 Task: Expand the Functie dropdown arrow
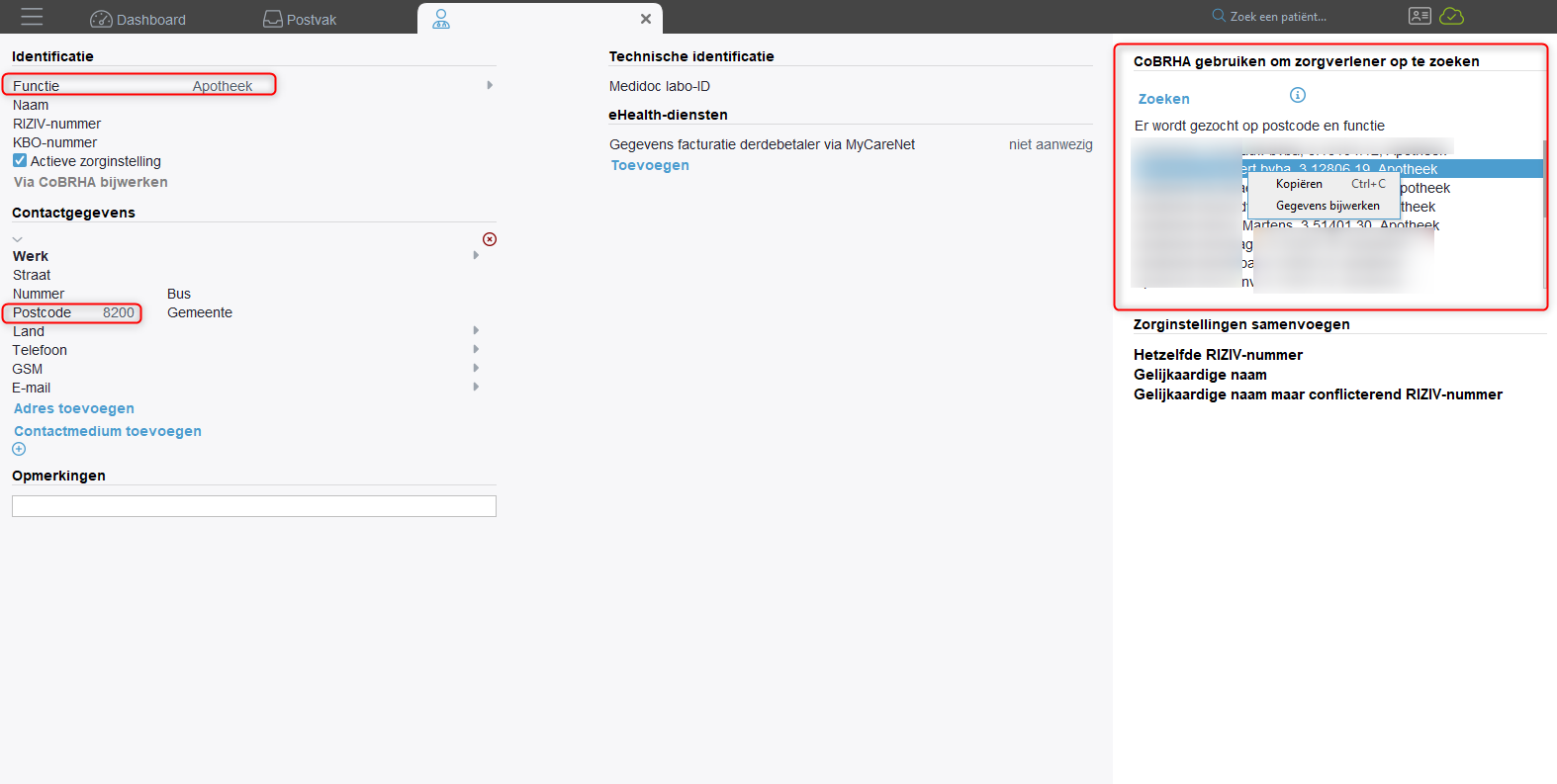(490, 85)
